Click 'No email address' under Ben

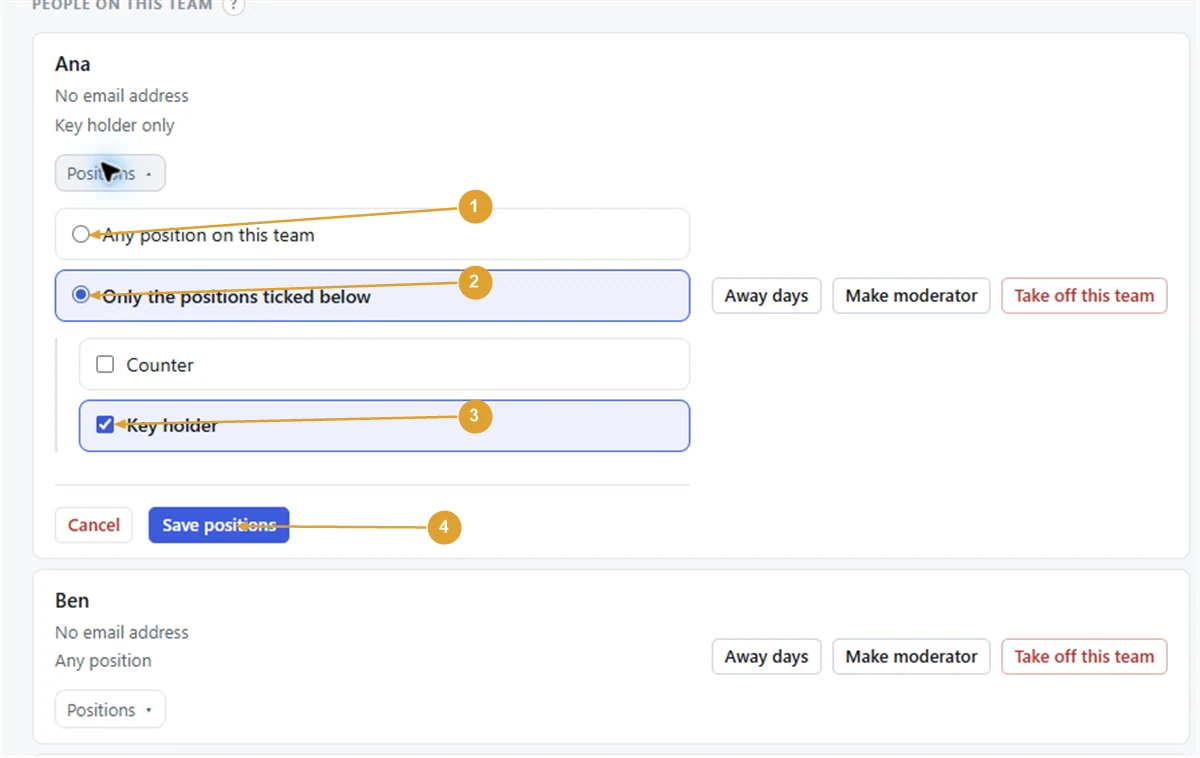(x=122, y=632)
